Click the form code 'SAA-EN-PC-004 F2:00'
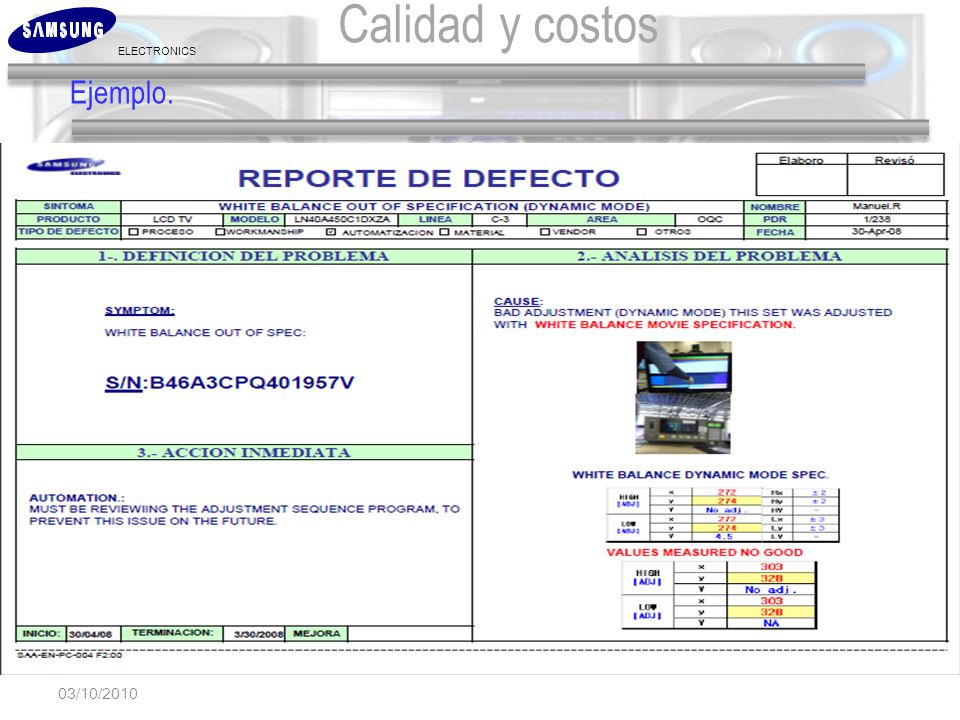Image resolution: width=960 pixels, height=720 pixels. (x=70, y=655)
